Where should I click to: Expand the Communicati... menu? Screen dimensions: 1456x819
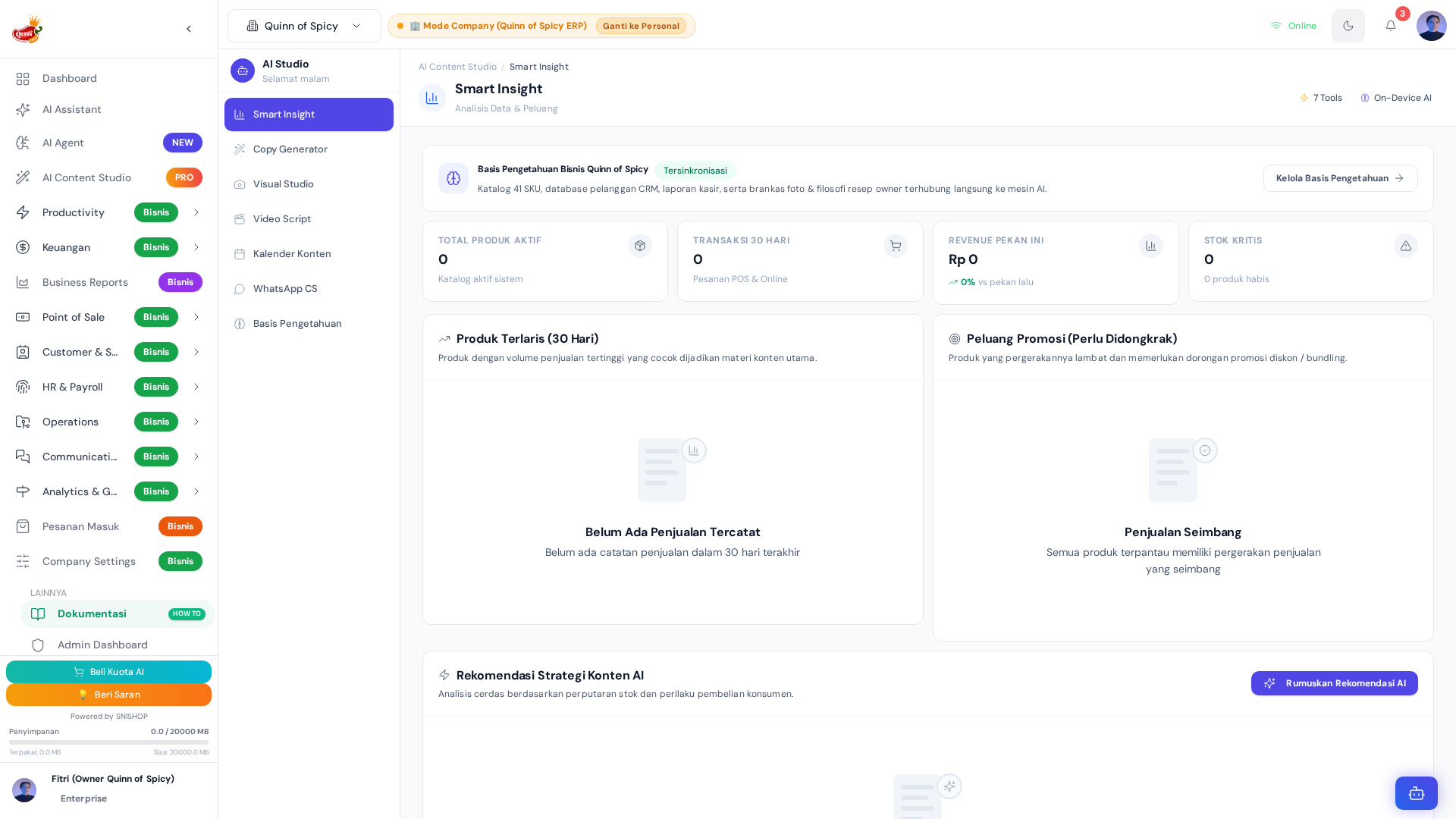pyautogui.click(x=196, y=457)
